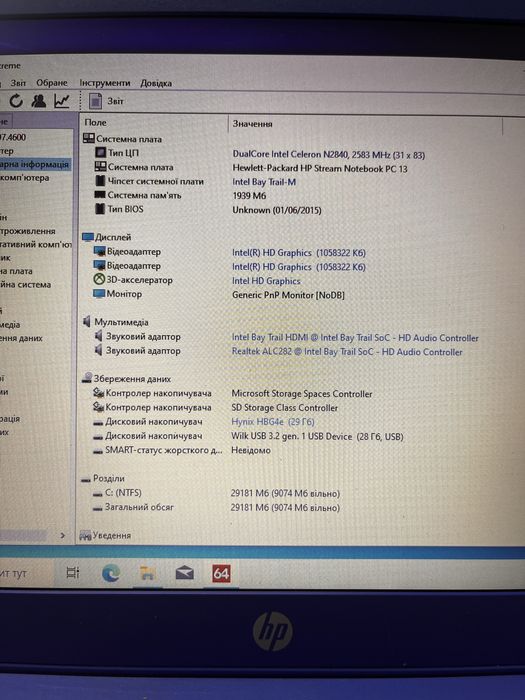The width and height of the screenshot is (525, 700).
Task: Click the Дисплей group monitor icon
Action: pos(88,237)
